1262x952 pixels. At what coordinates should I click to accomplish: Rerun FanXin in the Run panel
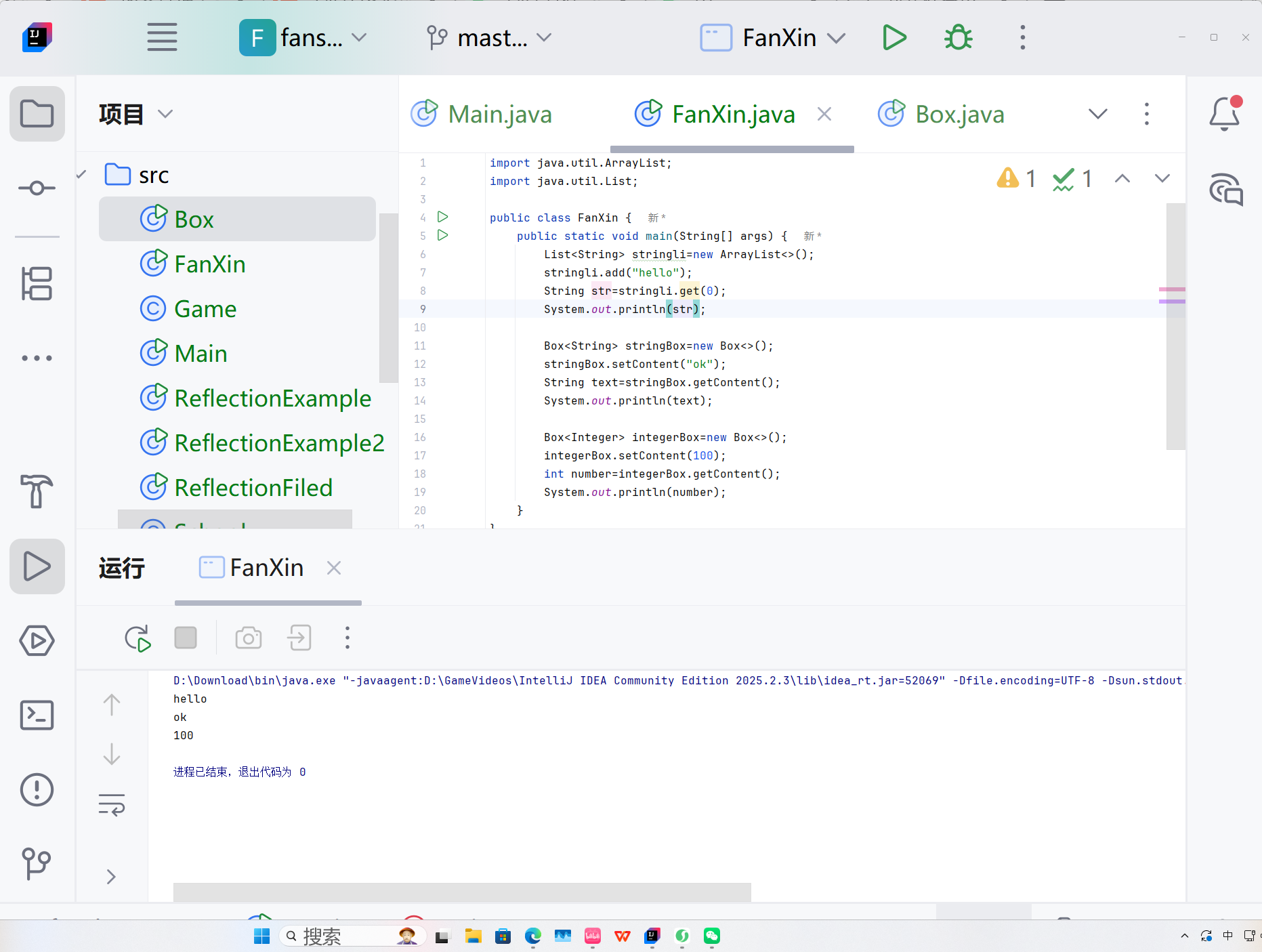(x=138, y=638)
